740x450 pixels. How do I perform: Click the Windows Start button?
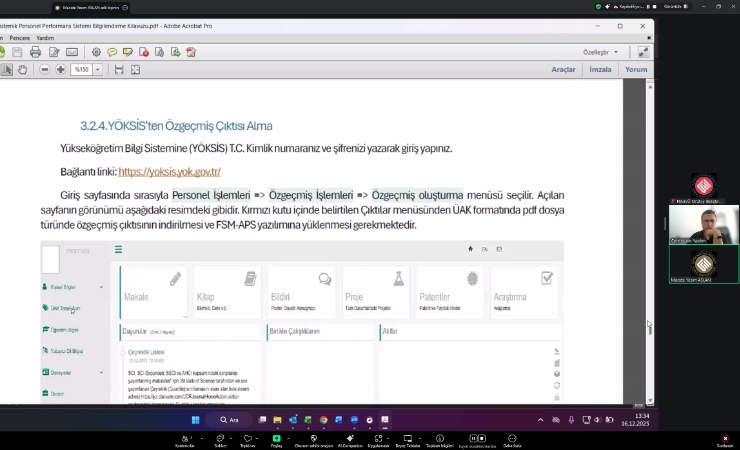(x=195, y=419)
